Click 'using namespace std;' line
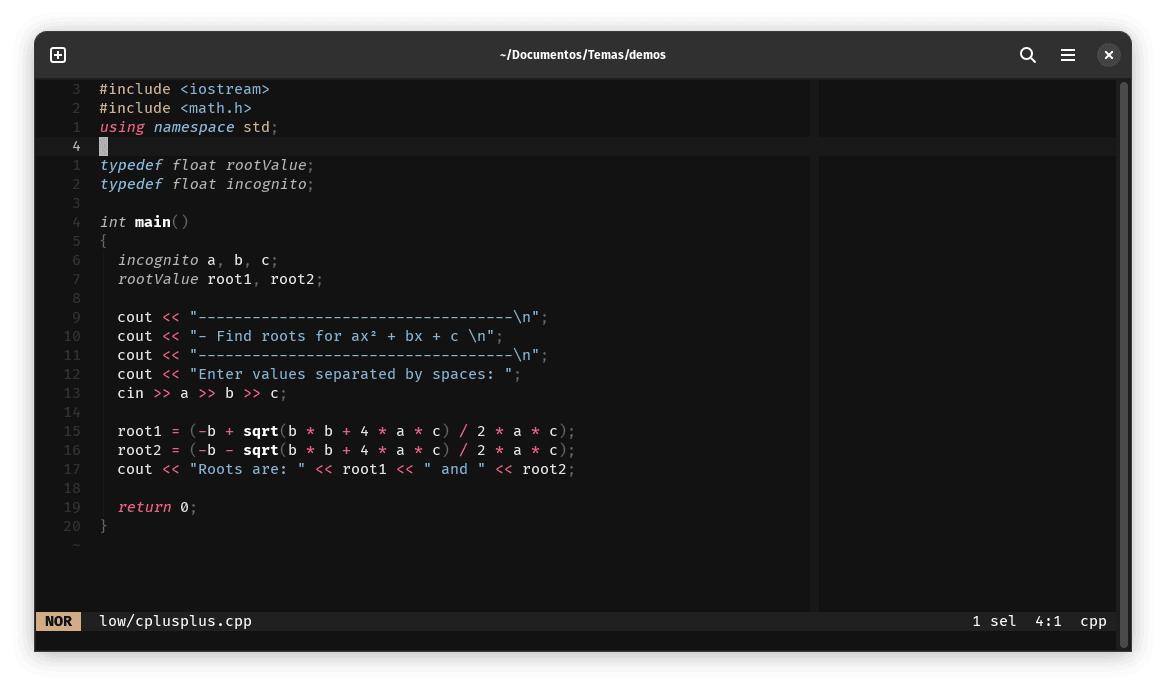Screen dimensions: 1166x689 point(189,127)
